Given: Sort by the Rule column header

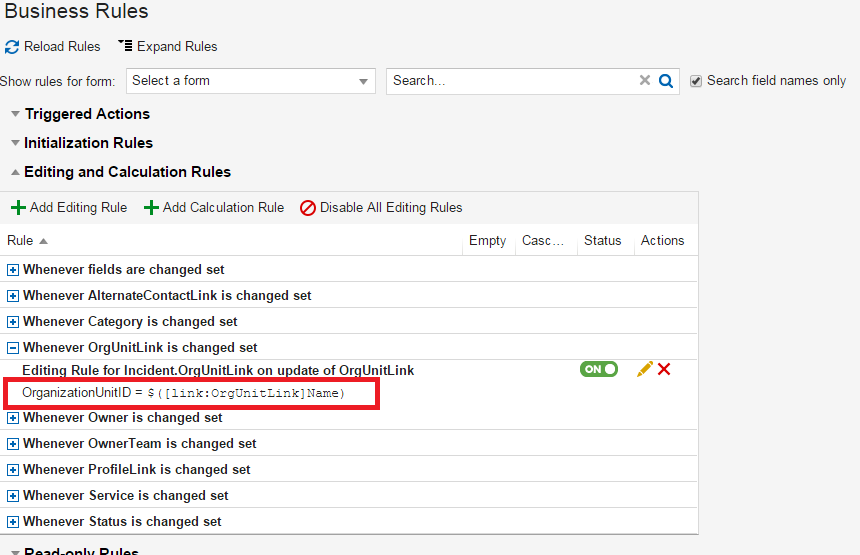Looking at the screenshot, I should tap(20, 240).
